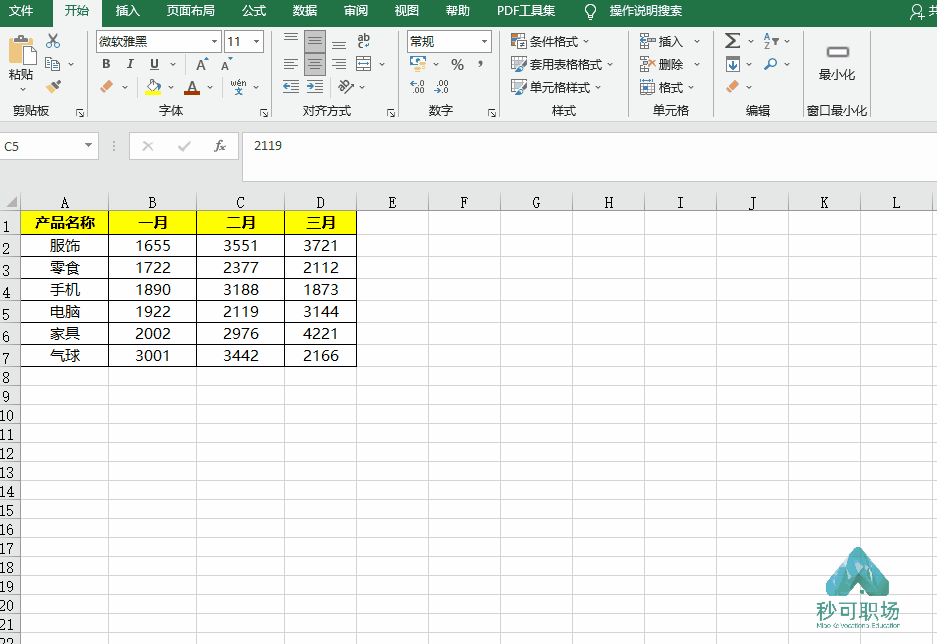Click 删除 in the cells group
The image size is (937, 644).
tap(662, 64)
